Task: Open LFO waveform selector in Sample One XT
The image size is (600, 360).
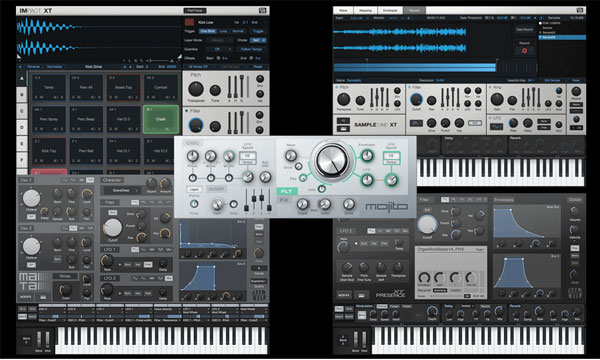Action: (x=496, y=127)
